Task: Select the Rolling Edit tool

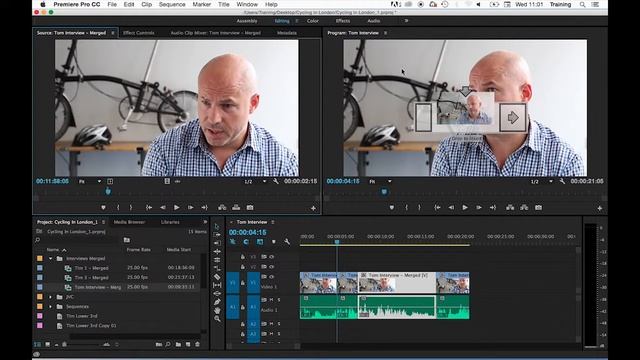Action: (x=217, y=251)
